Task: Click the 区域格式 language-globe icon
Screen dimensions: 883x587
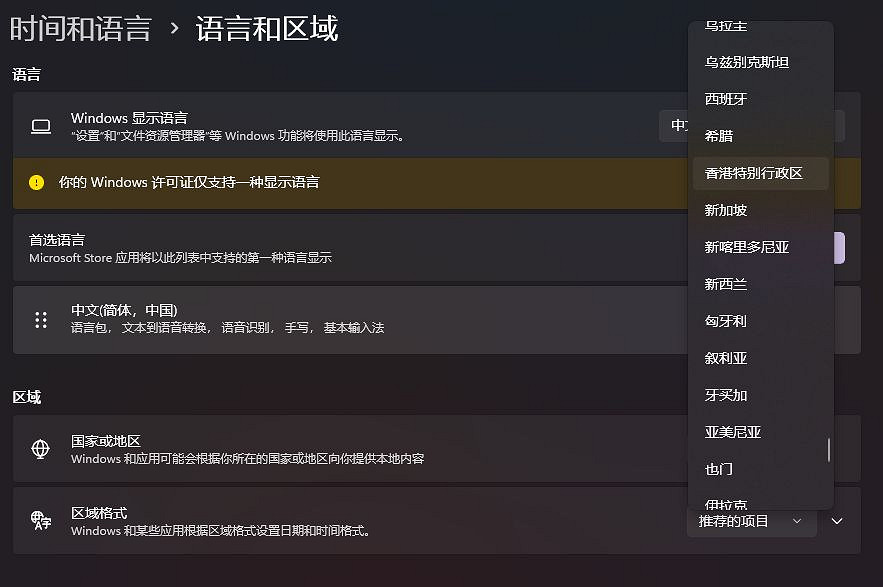Action: pos(41,520)
